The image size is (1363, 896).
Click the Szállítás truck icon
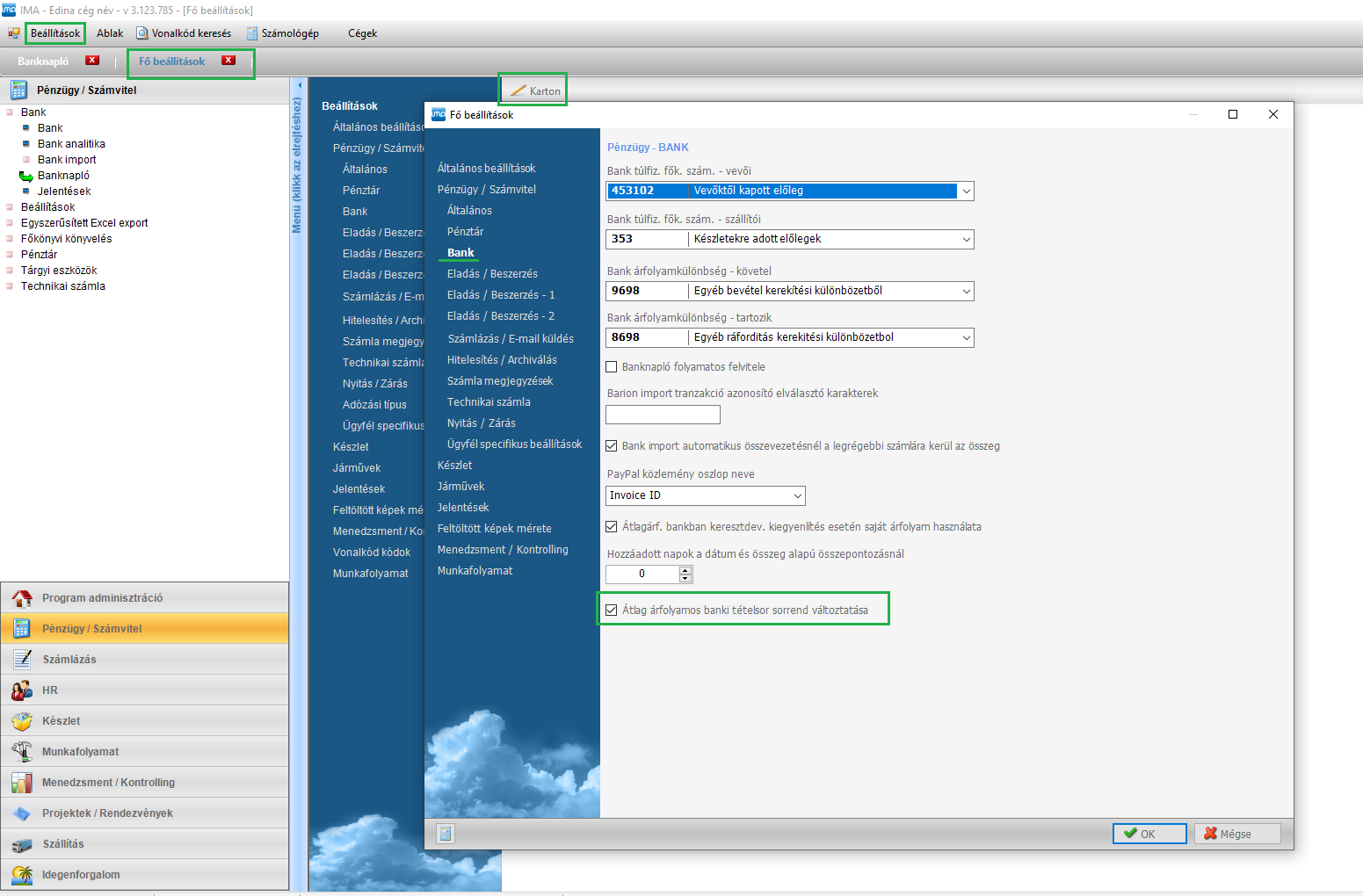[22, 844]
